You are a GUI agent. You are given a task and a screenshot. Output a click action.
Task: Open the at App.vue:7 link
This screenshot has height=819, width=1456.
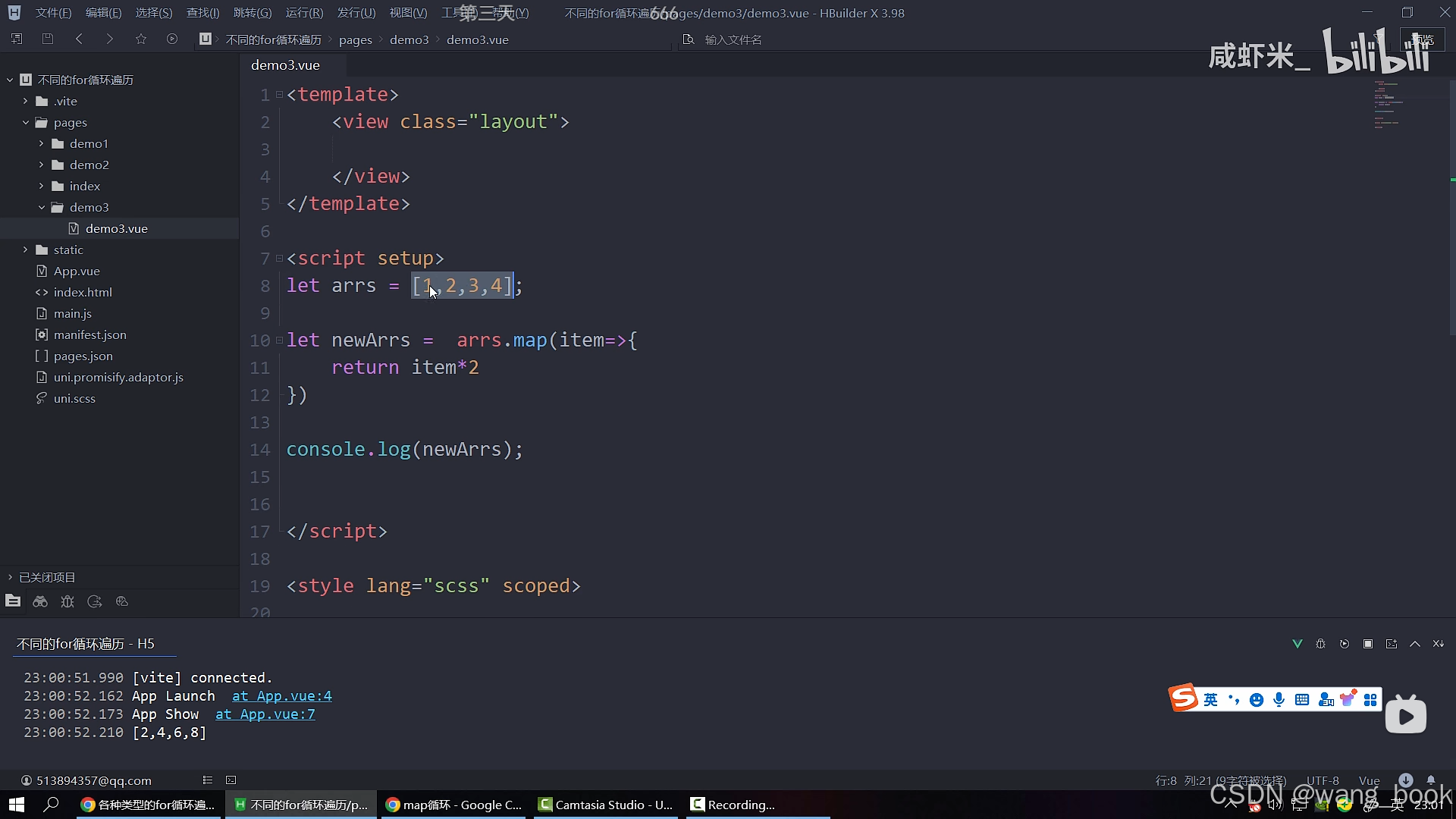(x=265, y=714)
